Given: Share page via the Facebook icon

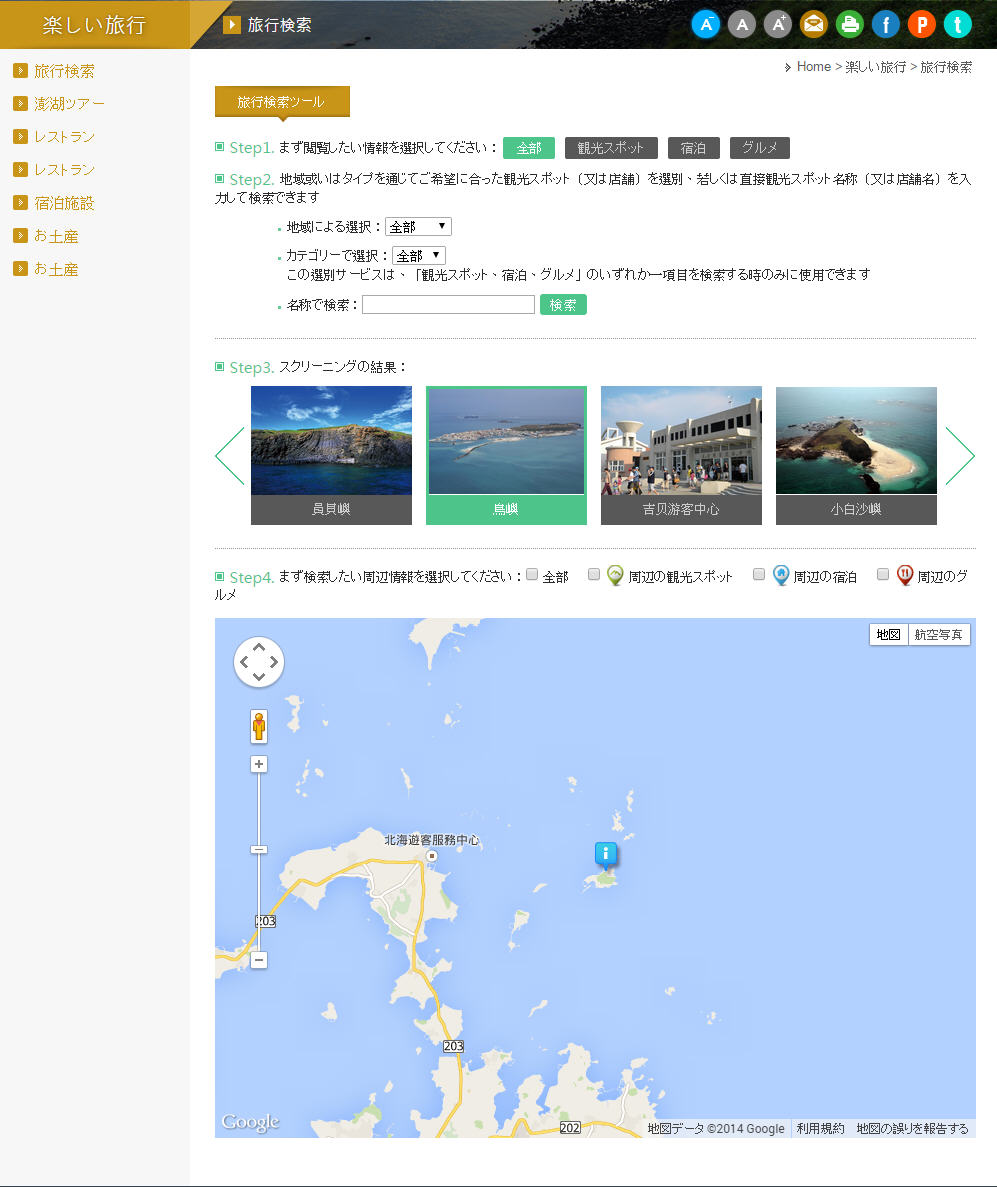Looking at the screenshot, I should click(886, 25).
